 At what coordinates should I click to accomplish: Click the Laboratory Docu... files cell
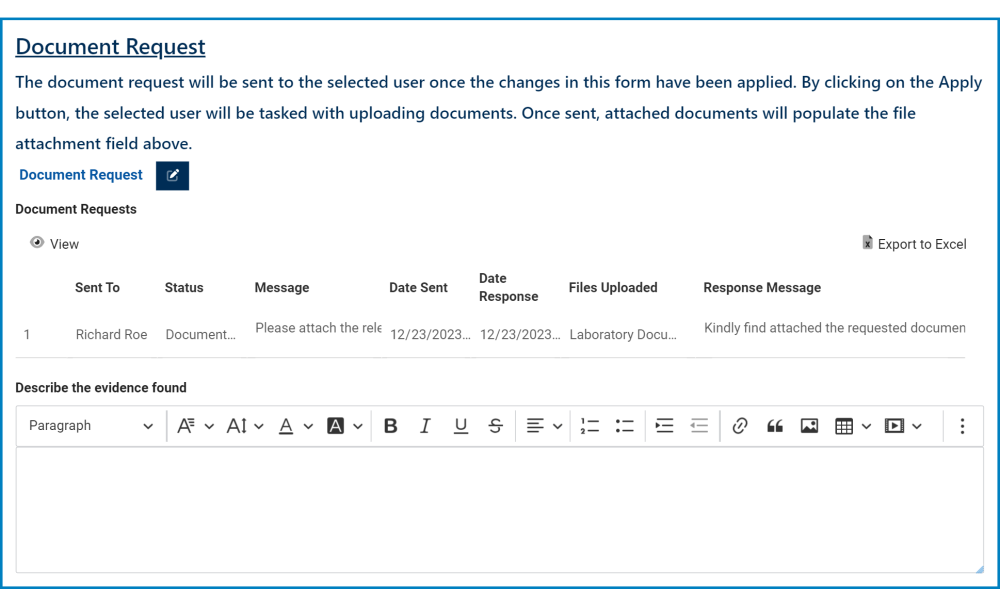pos(623,335)
